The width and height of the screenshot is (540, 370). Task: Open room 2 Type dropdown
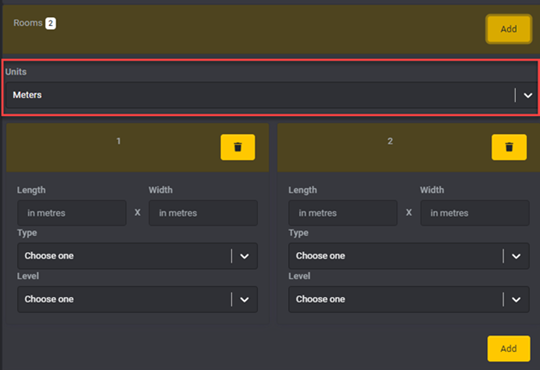pyautogui.click(x=409, y=256)
